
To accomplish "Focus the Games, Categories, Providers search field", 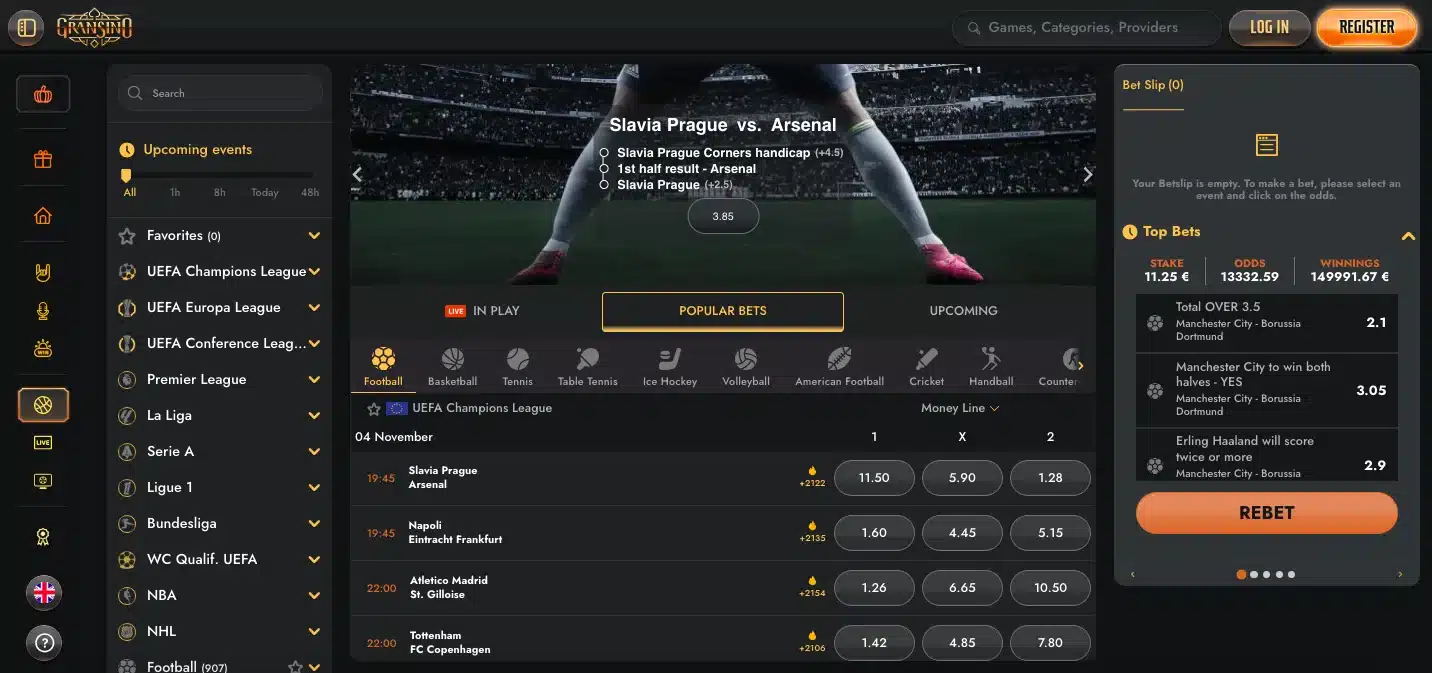I will [1086, 27].
